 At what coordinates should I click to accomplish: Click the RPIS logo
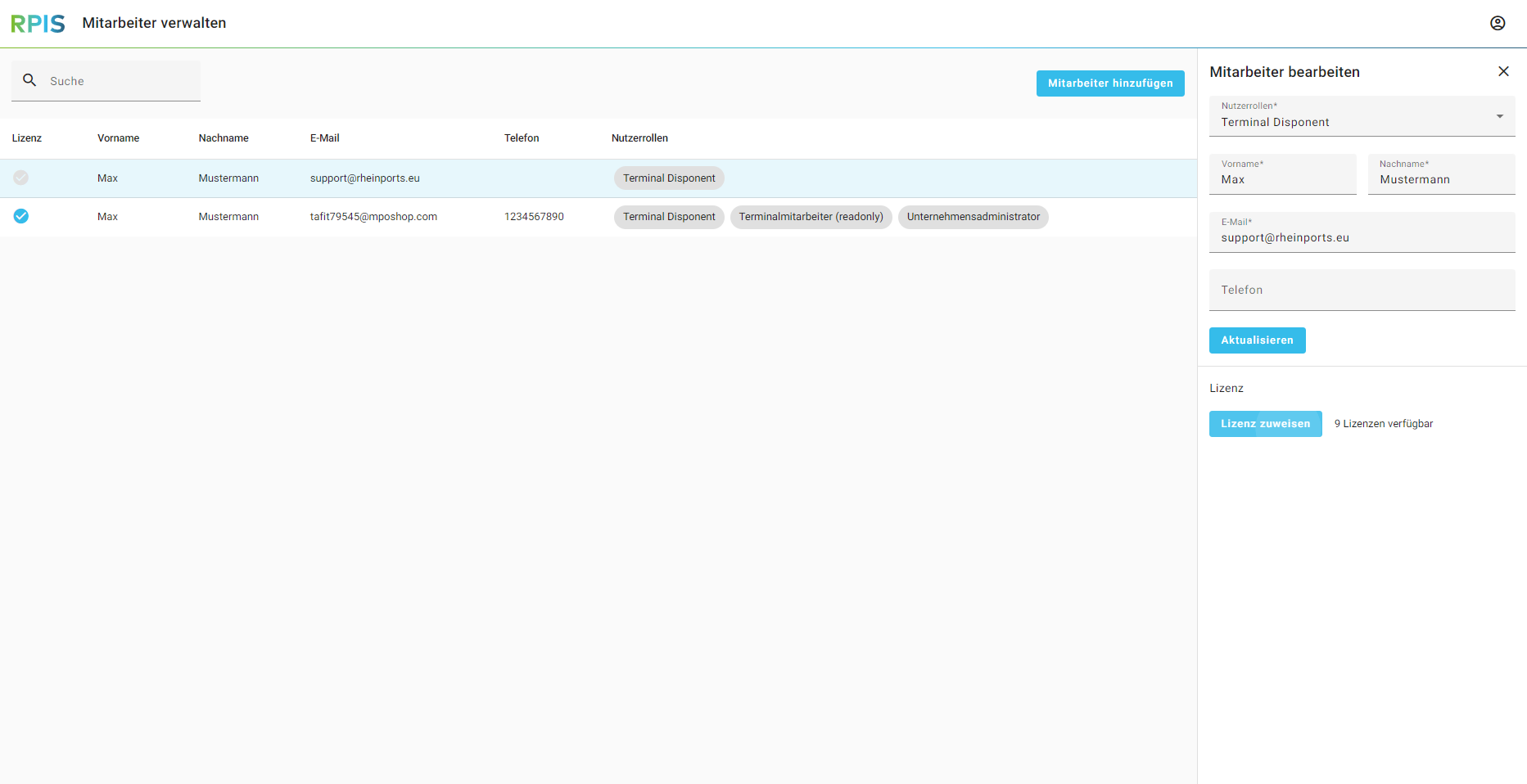click(x=38, y=24)
